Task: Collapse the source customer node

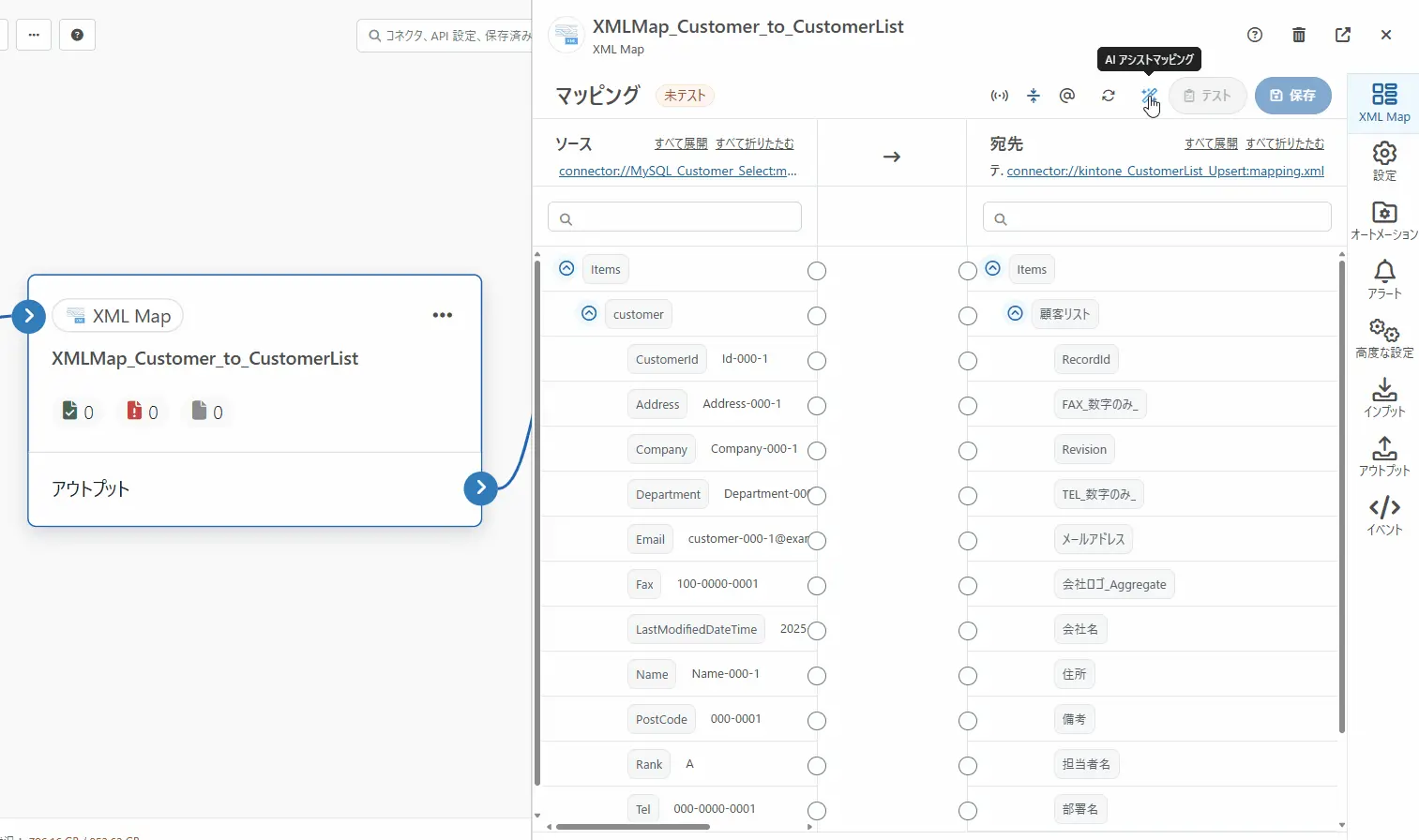Action: coord(589,313)
